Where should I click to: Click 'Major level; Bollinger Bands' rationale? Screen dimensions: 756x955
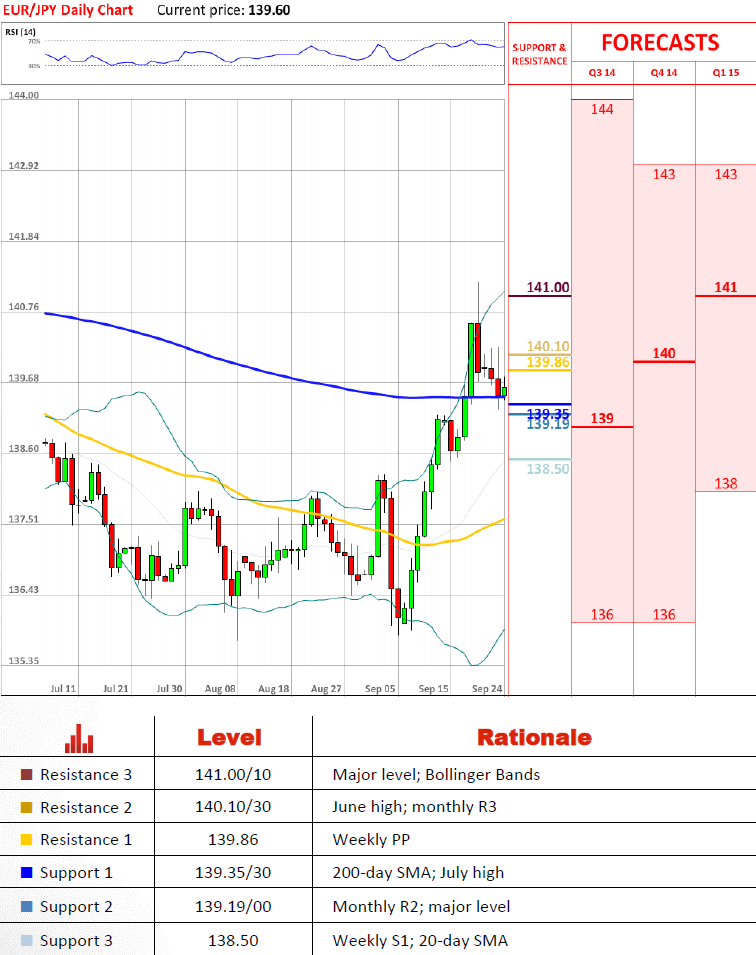pyautogui.click(x=436, y=775)
